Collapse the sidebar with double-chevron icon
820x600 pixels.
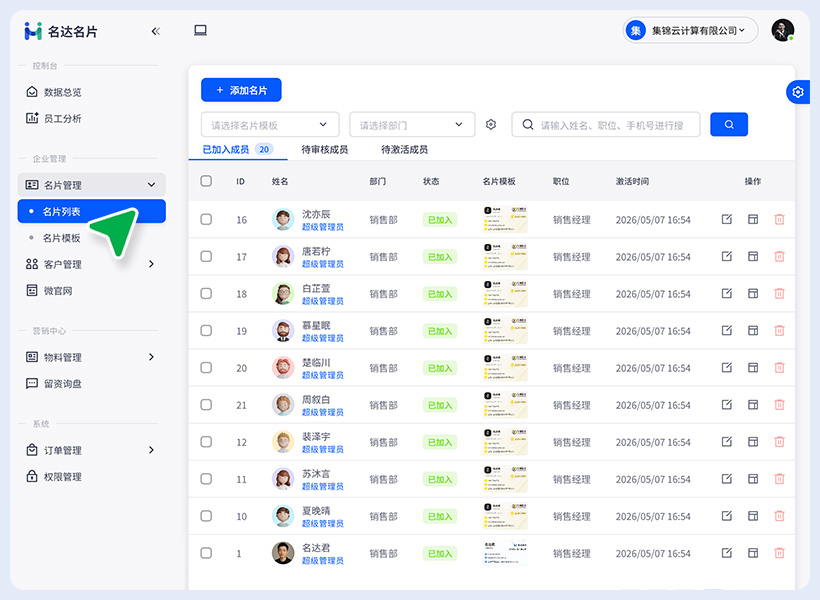155,31
